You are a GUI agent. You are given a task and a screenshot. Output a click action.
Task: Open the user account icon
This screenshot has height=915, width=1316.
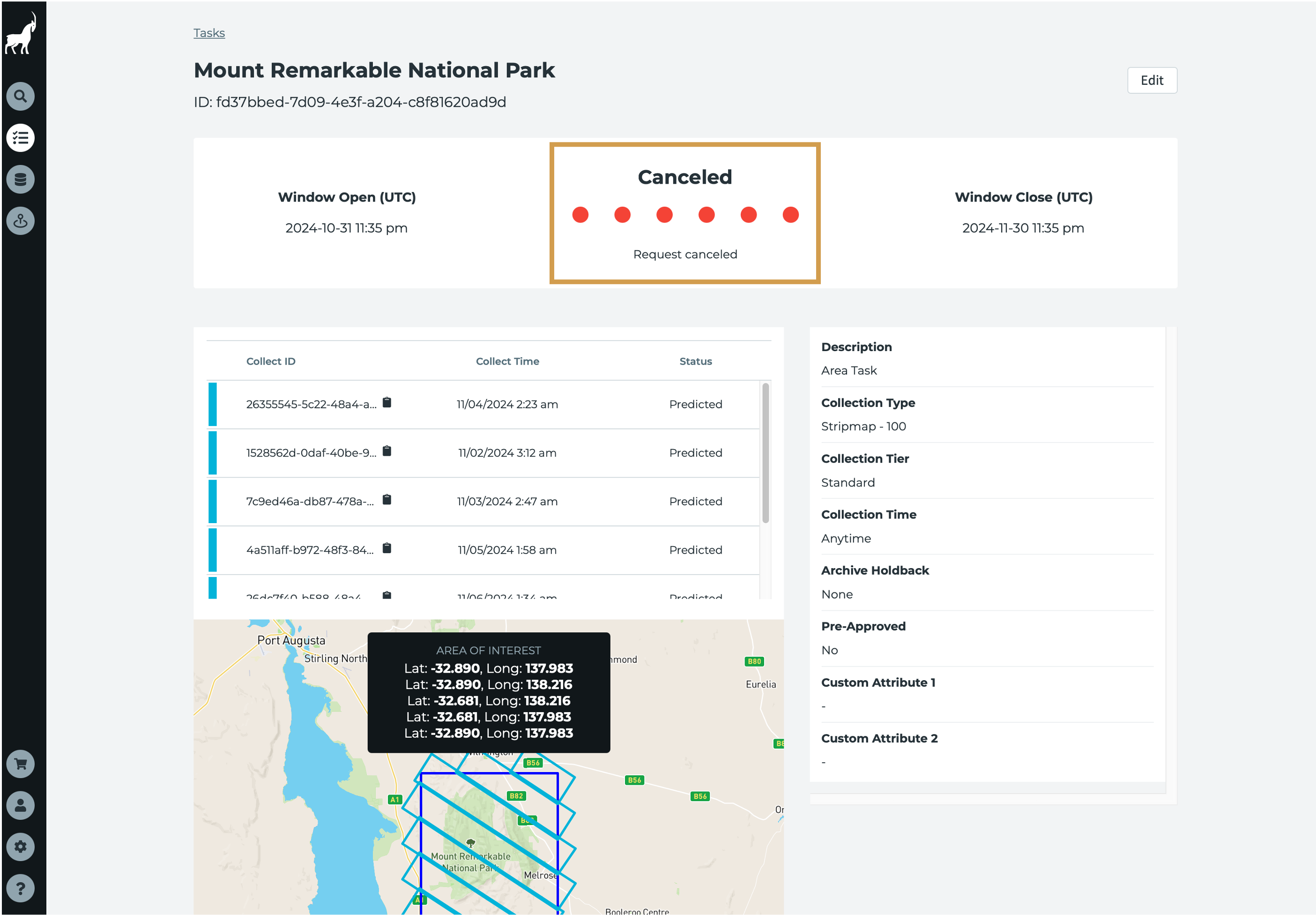tap(21, 805)
